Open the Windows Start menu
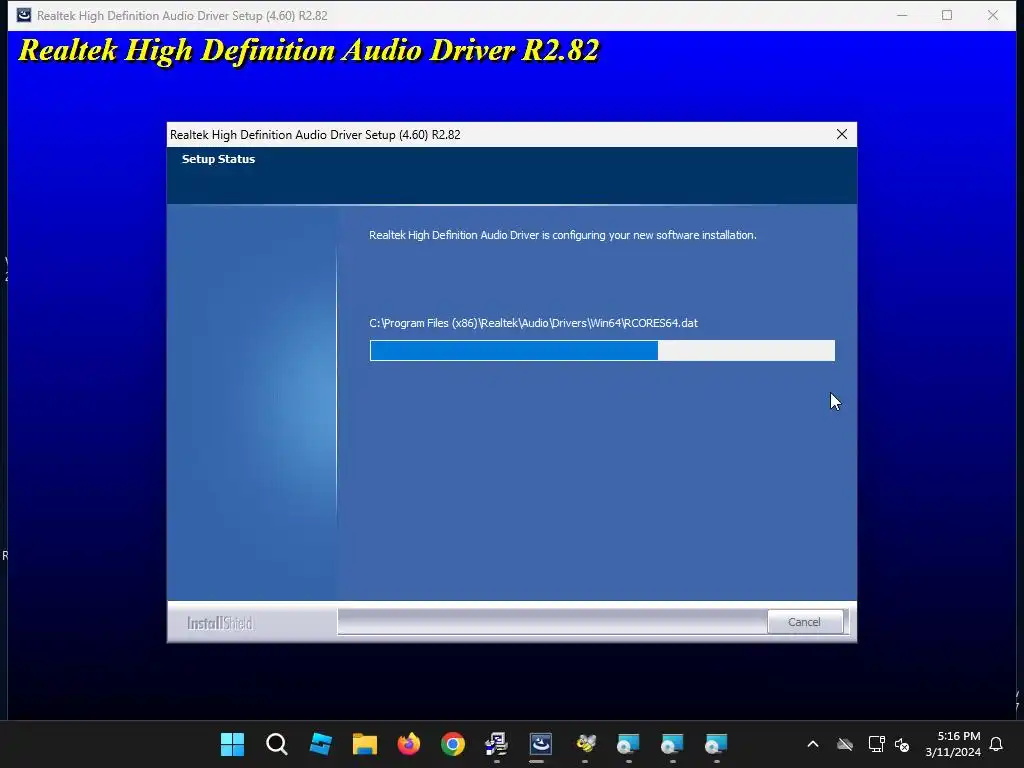 pyautogui.click(x=232, y=744)
